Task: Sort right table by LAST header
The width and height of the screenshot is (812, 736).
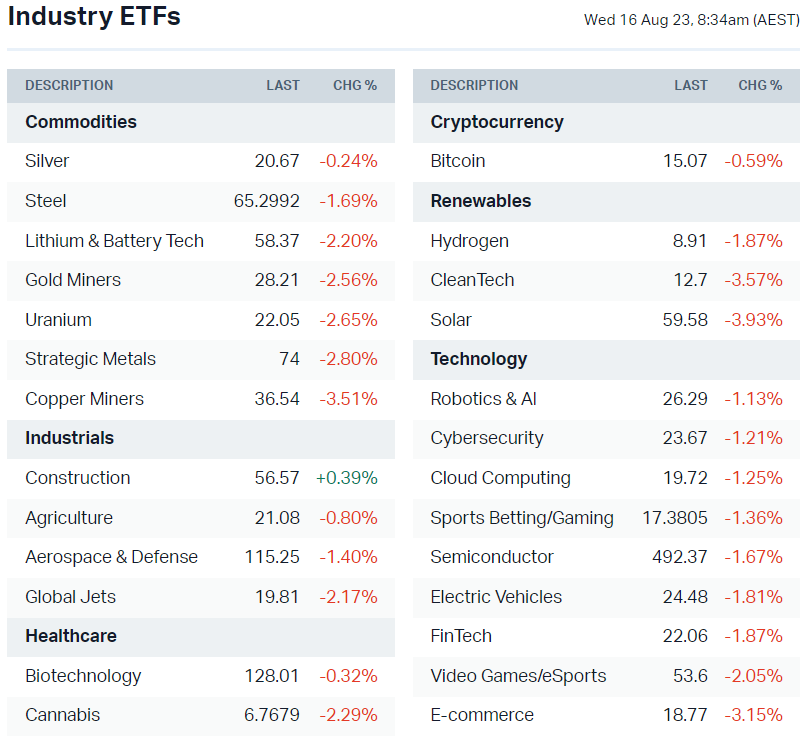Action: click(691, 86)
